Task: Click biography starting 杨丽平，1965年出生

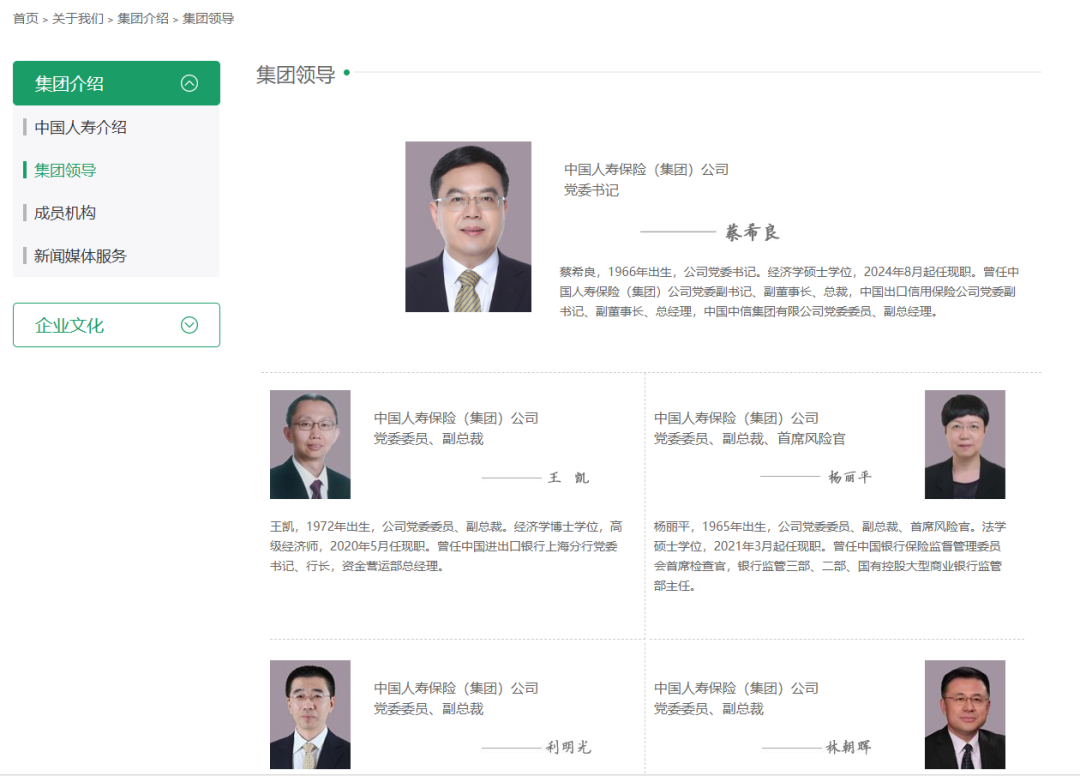Action: [830, 556]
